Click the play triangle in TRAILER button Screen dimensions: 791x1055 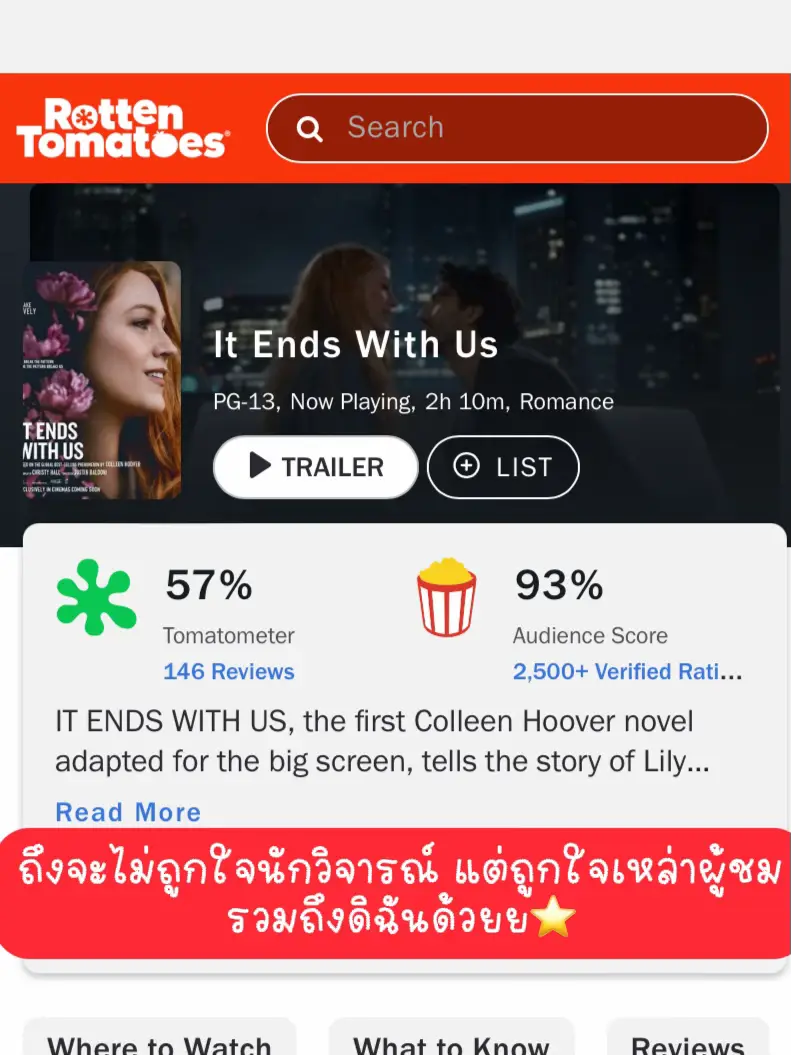(260, 465)
